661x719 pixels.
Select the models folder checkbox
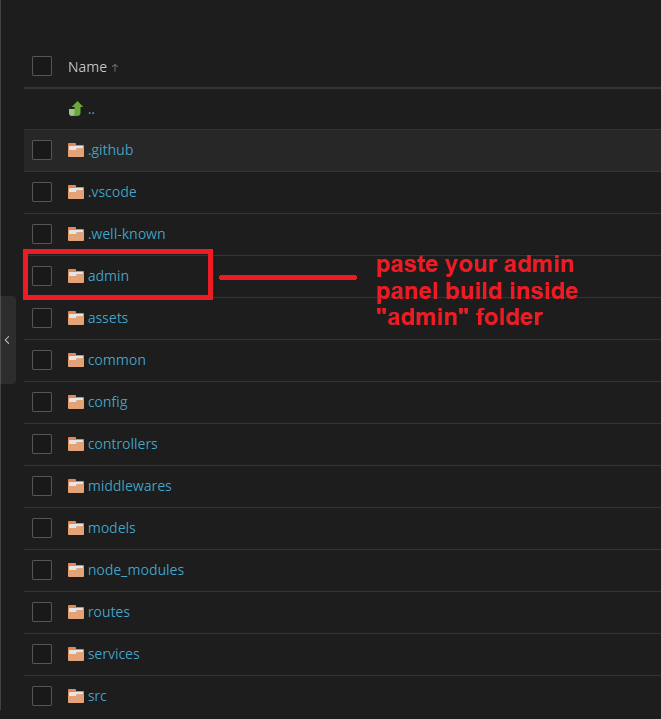pos(42,528)
